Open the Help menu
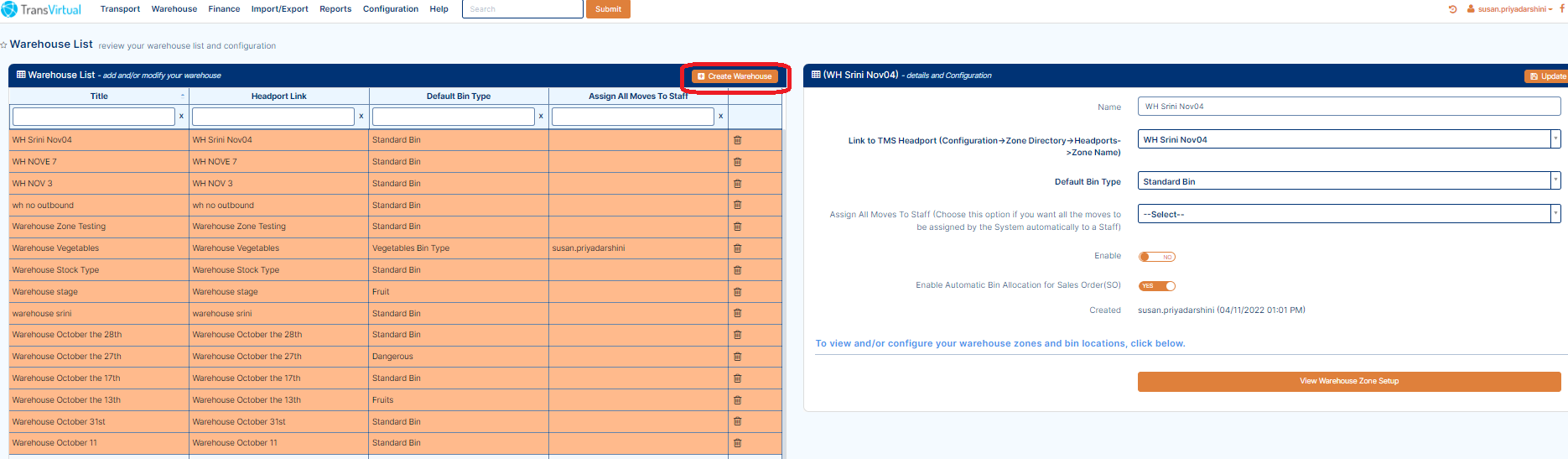The image size is (1568, 459). point(439,9)
